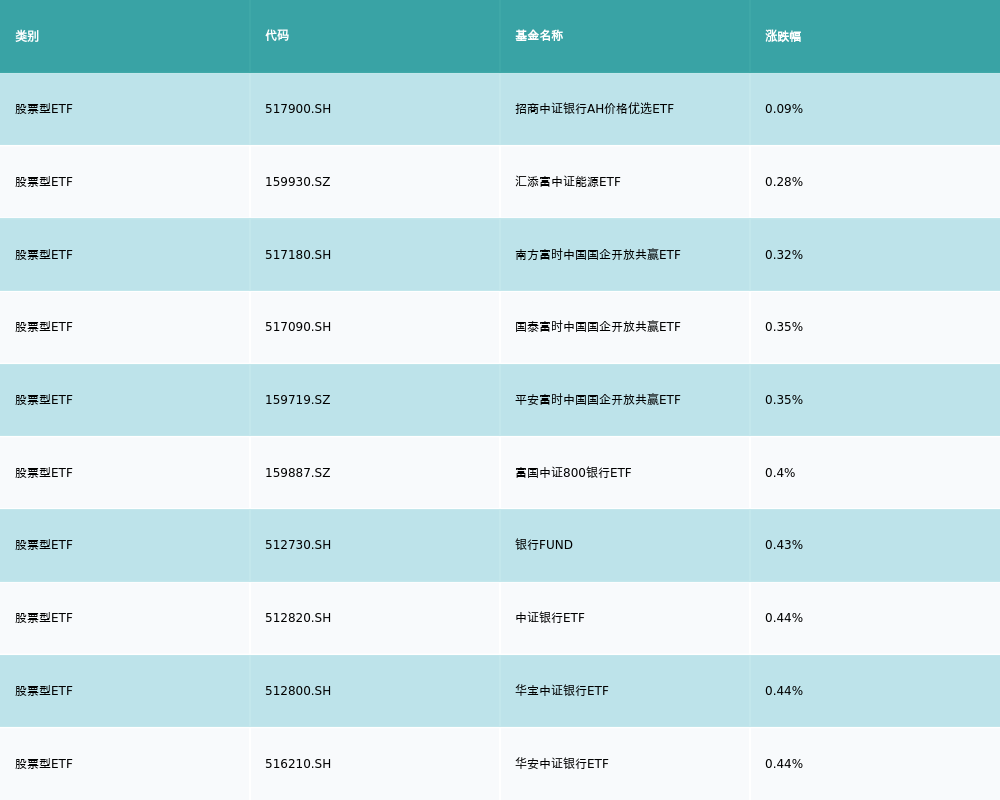Click fund code 159930.SZ
The image size is (1000, 800).
(297, 182)
